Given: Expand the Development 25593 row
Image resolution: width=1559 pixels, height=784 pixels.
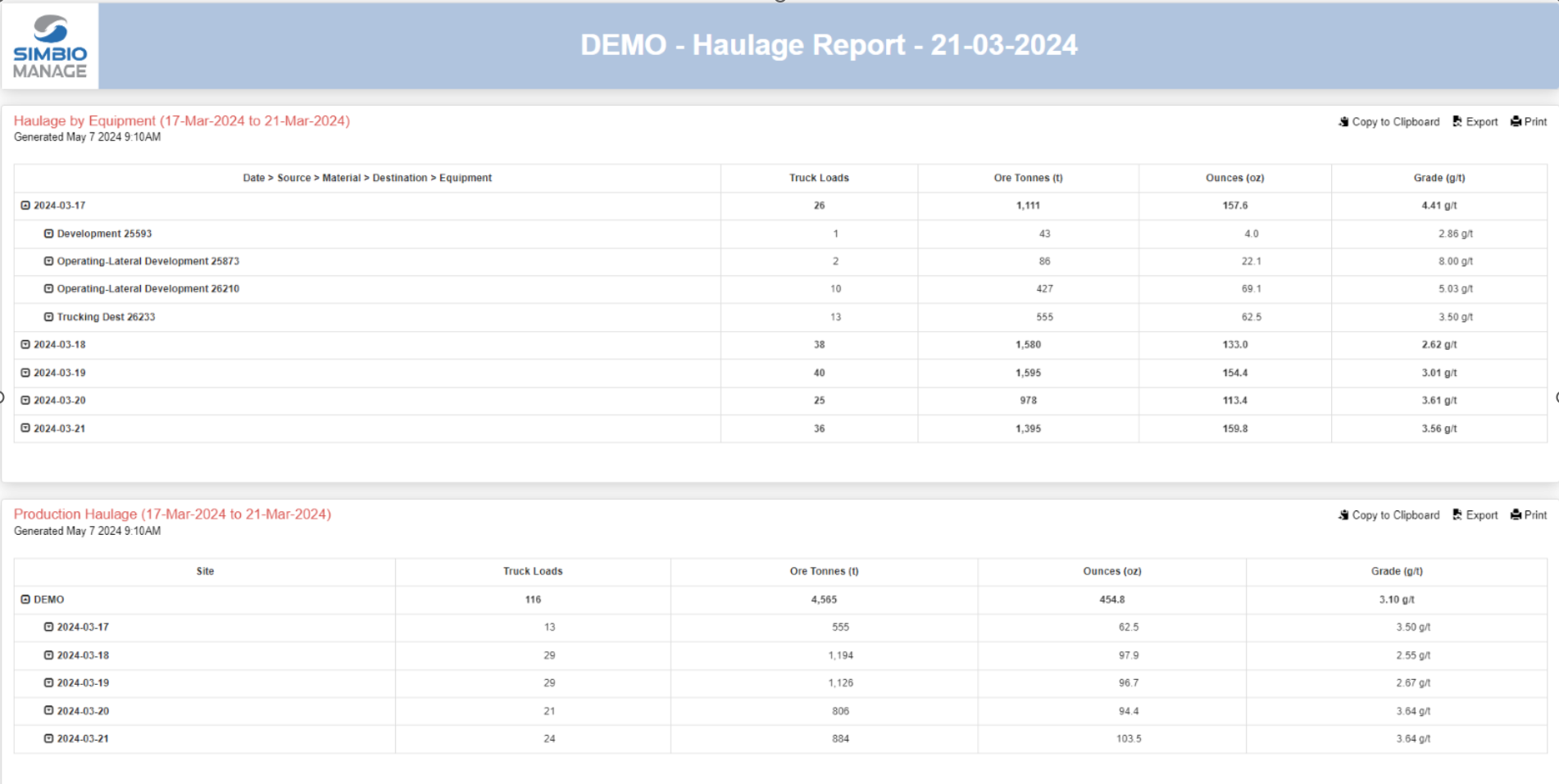Looking at the screenshot, I should pyautogui.click(x=48, y=233).
